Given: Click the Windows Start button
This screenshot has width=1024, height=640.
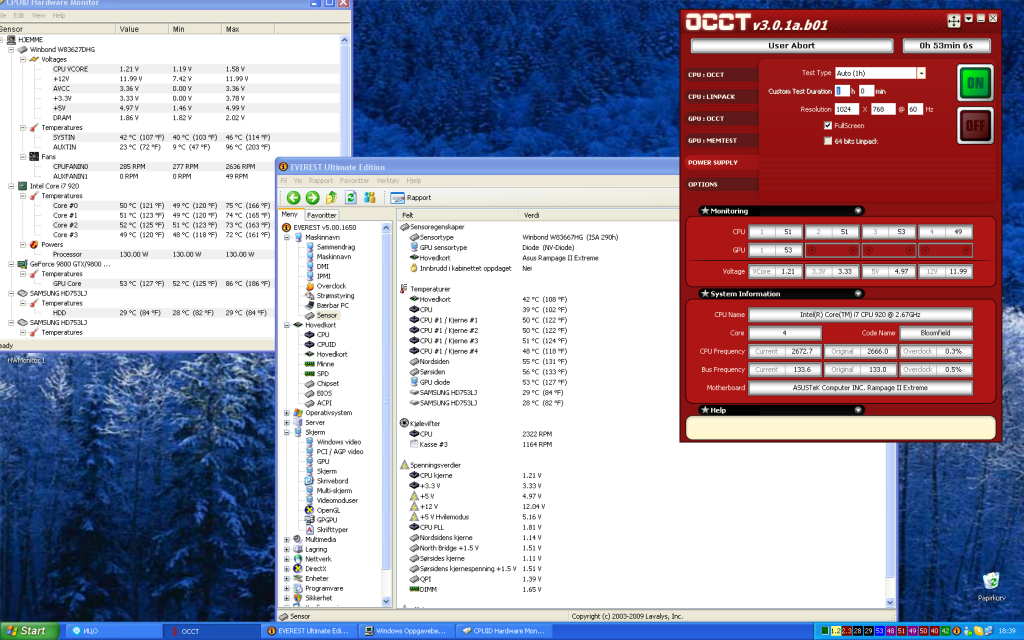Looking at the screenshot, I should [x=27, y=631].
